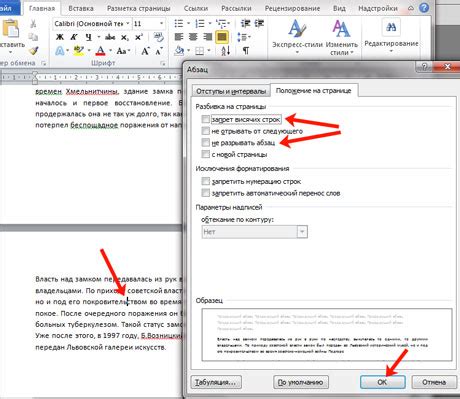This screenshot has width=460, height=399.
Task: Open the Вставка ribbon tab
Action: point(82,8)
